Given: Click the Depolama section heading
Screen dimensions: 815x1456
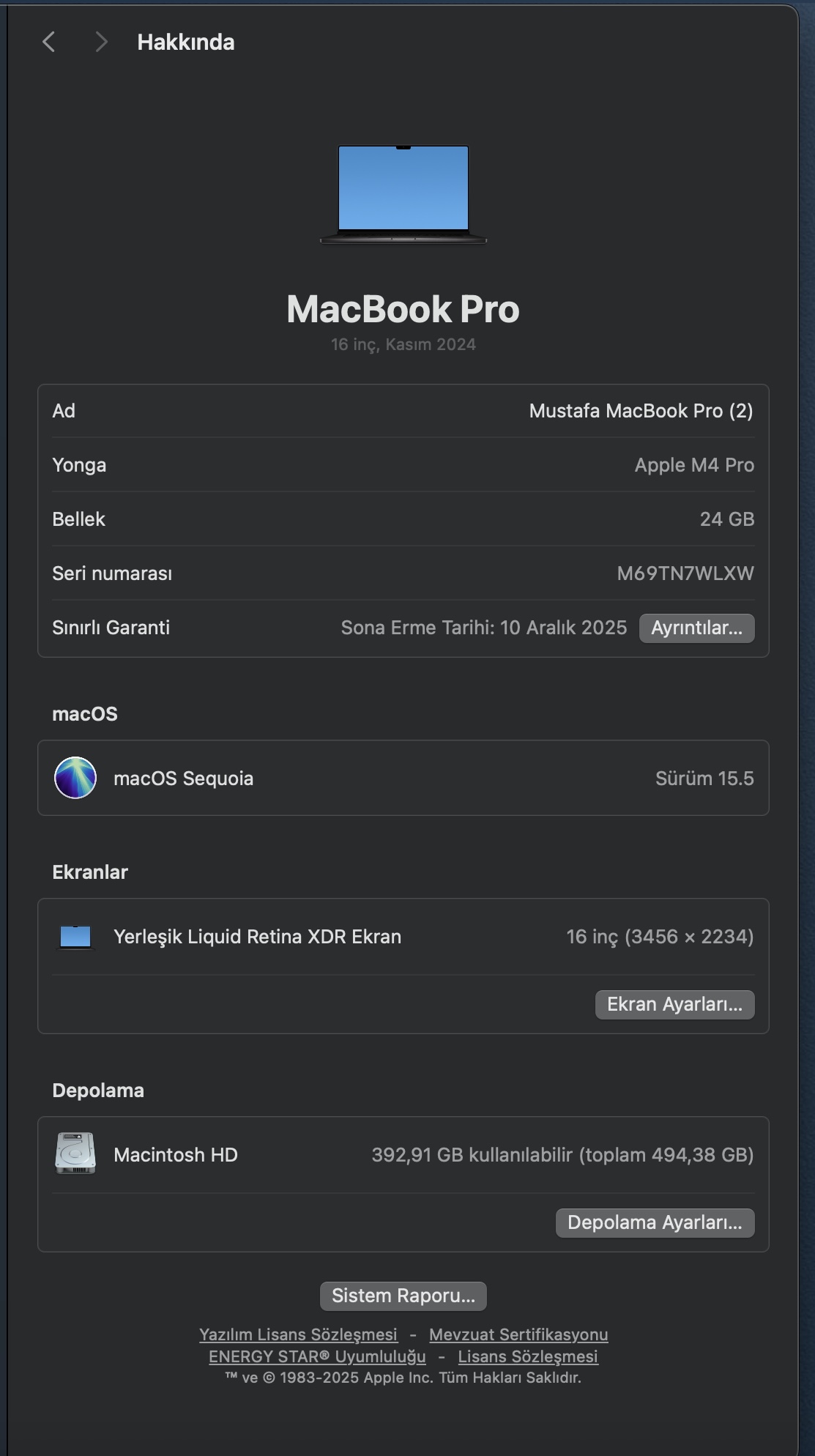Looking at the screenshot, I should coord(98,1091).
